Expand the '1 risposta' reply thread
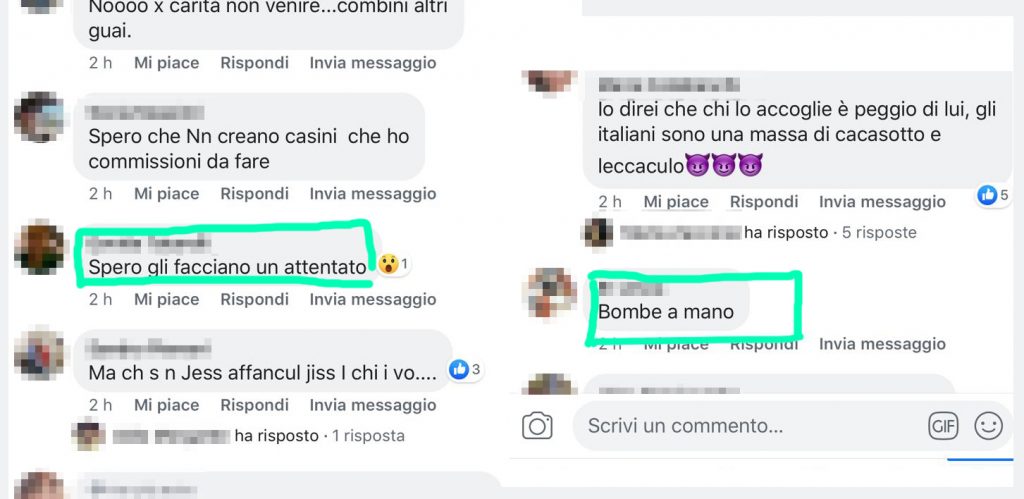The image size is (1024, 499). click(368, 436)
